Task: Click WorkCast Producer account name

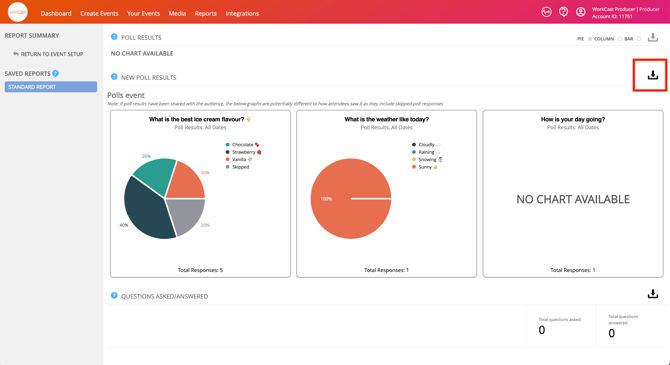Action: pos(613,9)
